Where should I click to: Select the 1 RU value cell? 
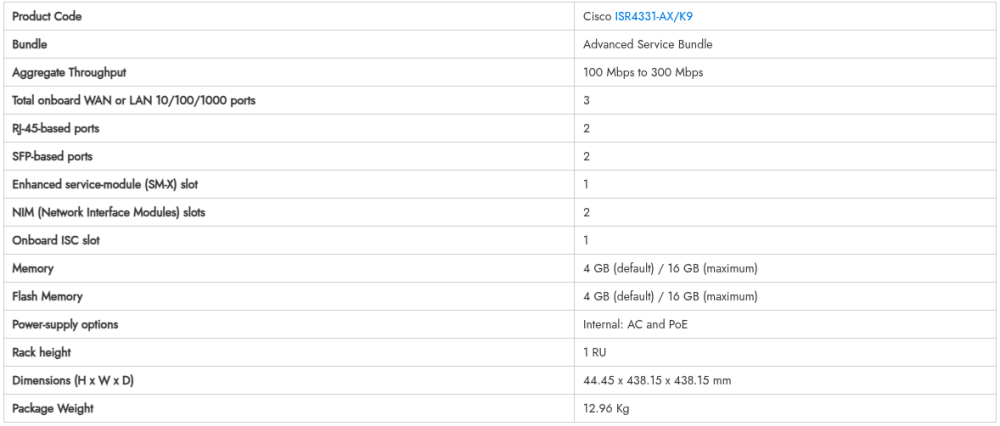point(595,352)
